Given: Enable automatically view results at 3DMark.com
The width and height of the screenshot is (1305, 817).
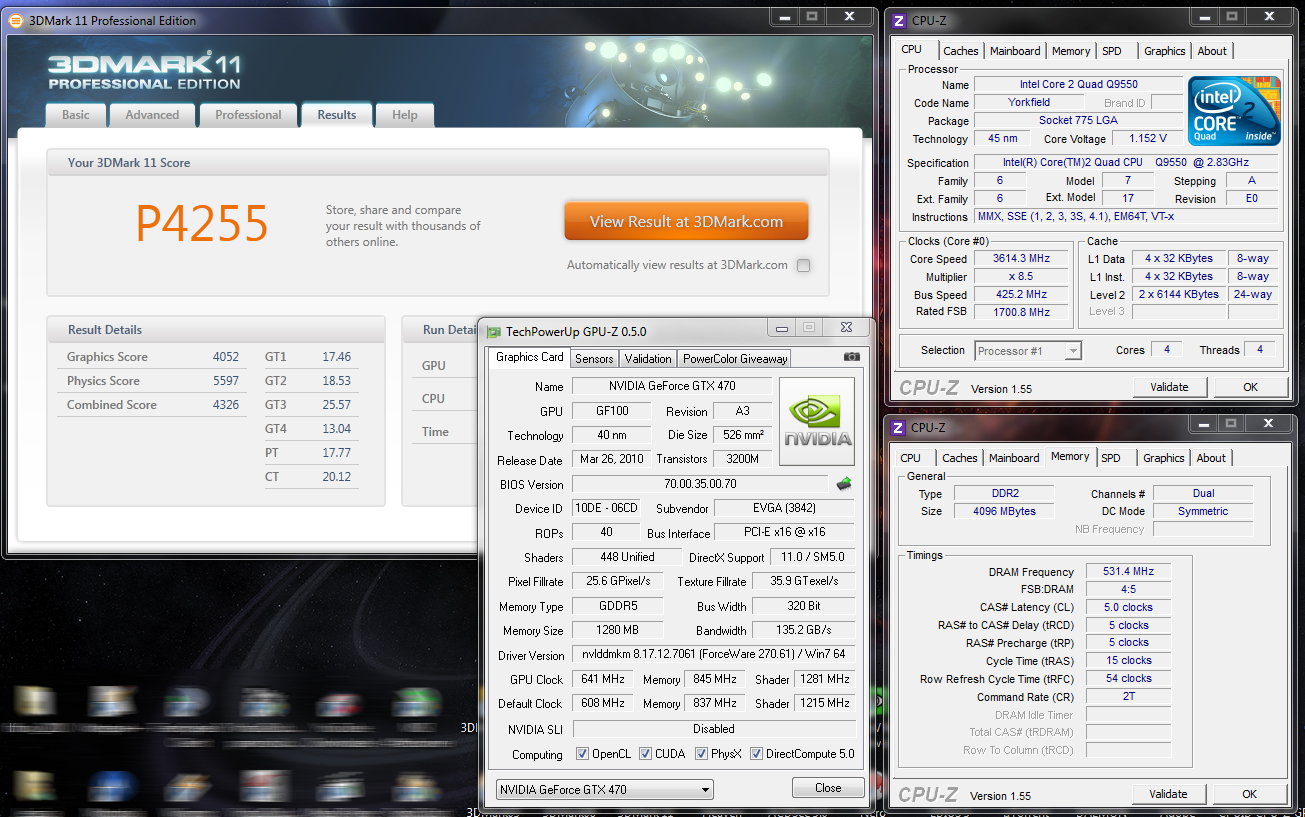Looking at the screenshot, I should 804,265.
